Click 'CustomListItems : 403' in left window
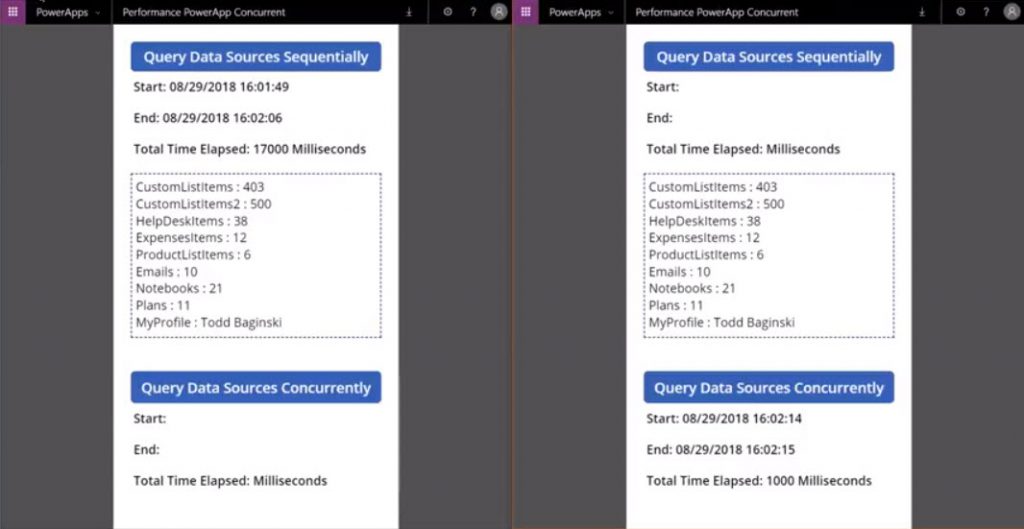Image resolution: width=1024 pixels, height=529 pixels. (200, 187)
